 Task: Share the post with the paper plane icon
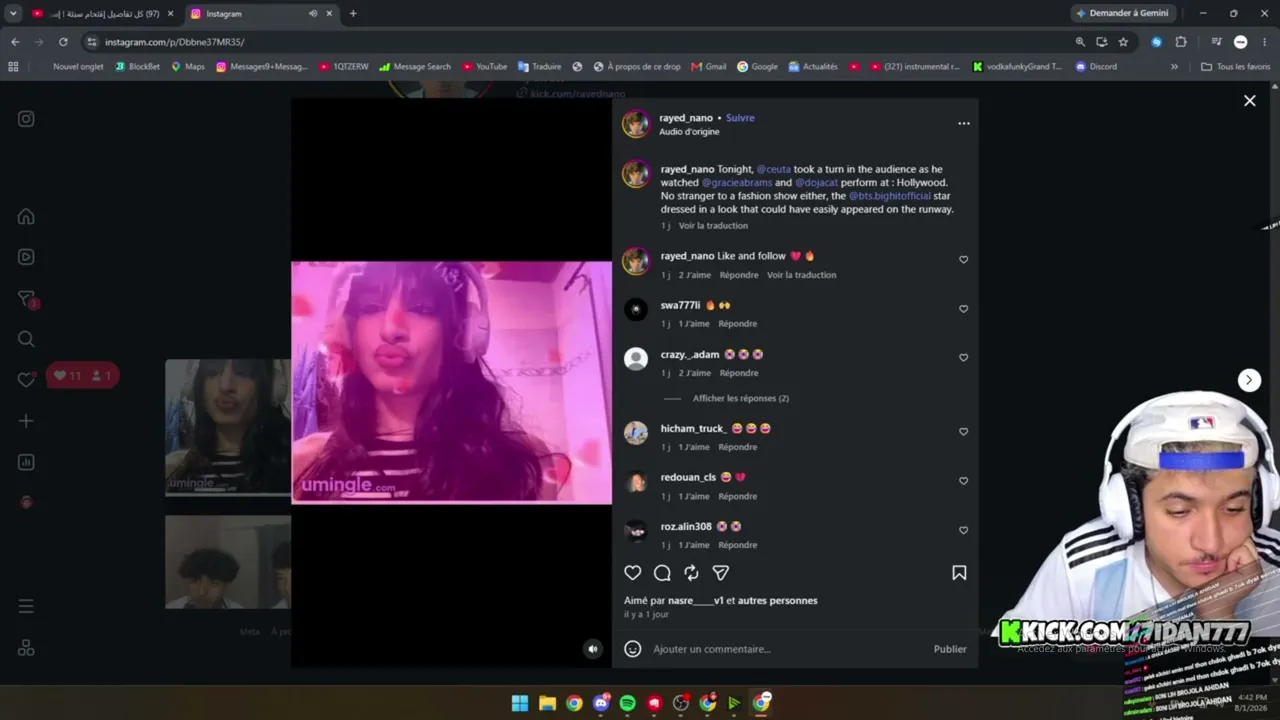[721, 573]
